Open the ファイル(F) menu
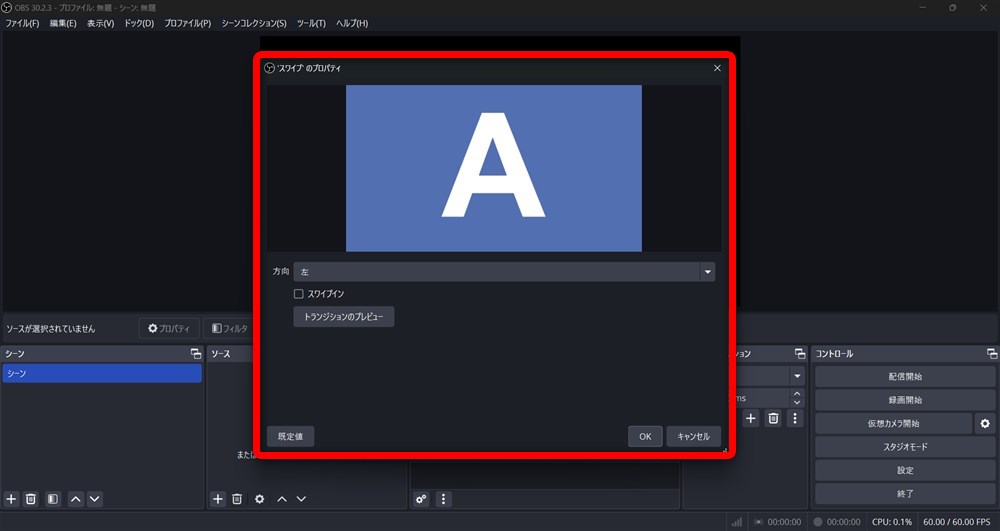Screen dimensions: 1000x531 [22, 23]
